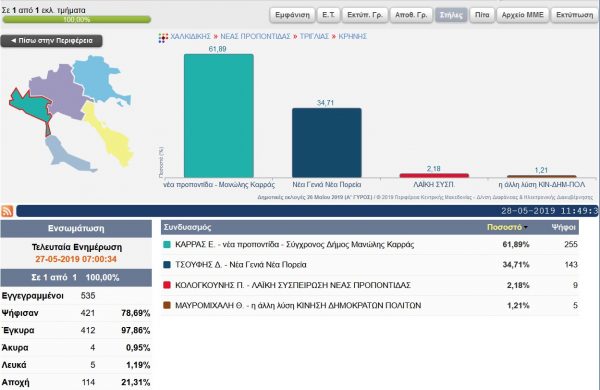Click the green 100,00% progress bar

(77, 20)
